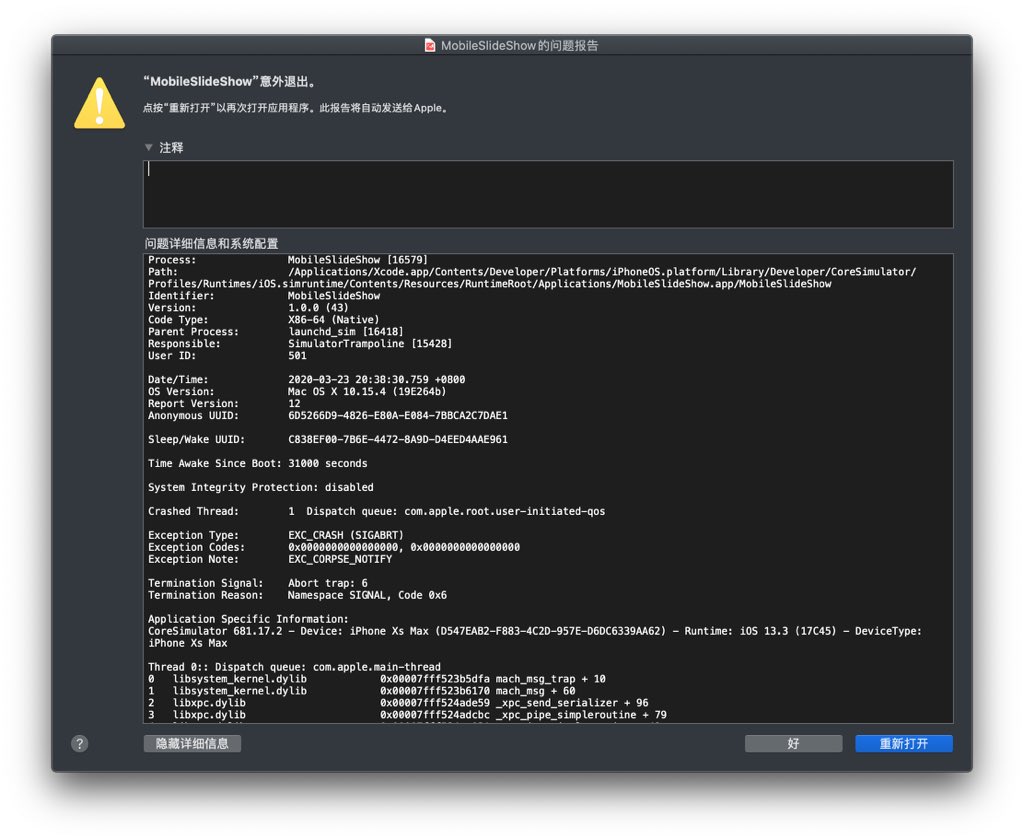
Task: Click the mach_msg_trap + 10 stack frame
Action: 377,679
